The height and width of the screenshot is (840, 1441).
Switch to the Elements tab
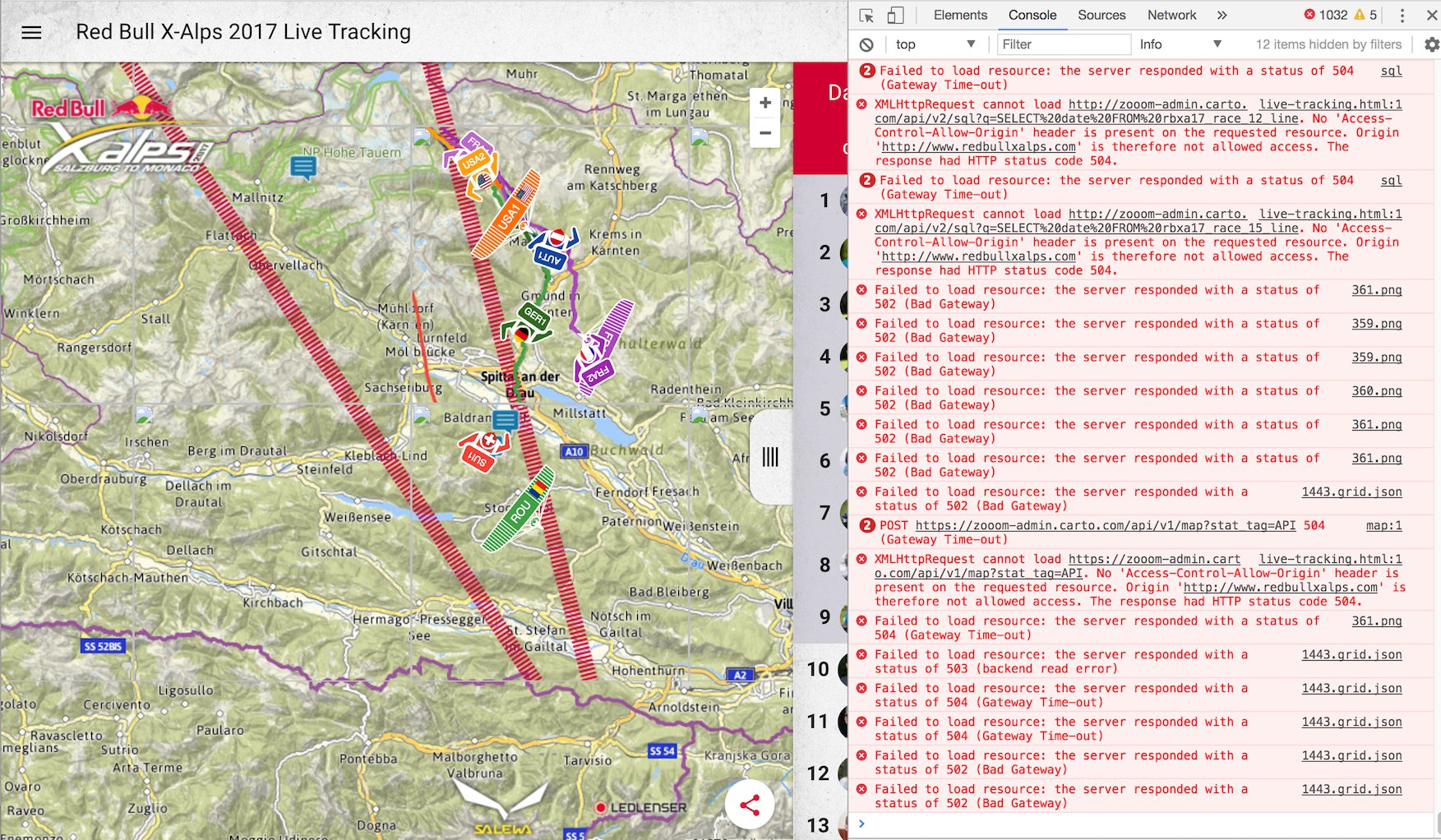(x=960, y=16)
